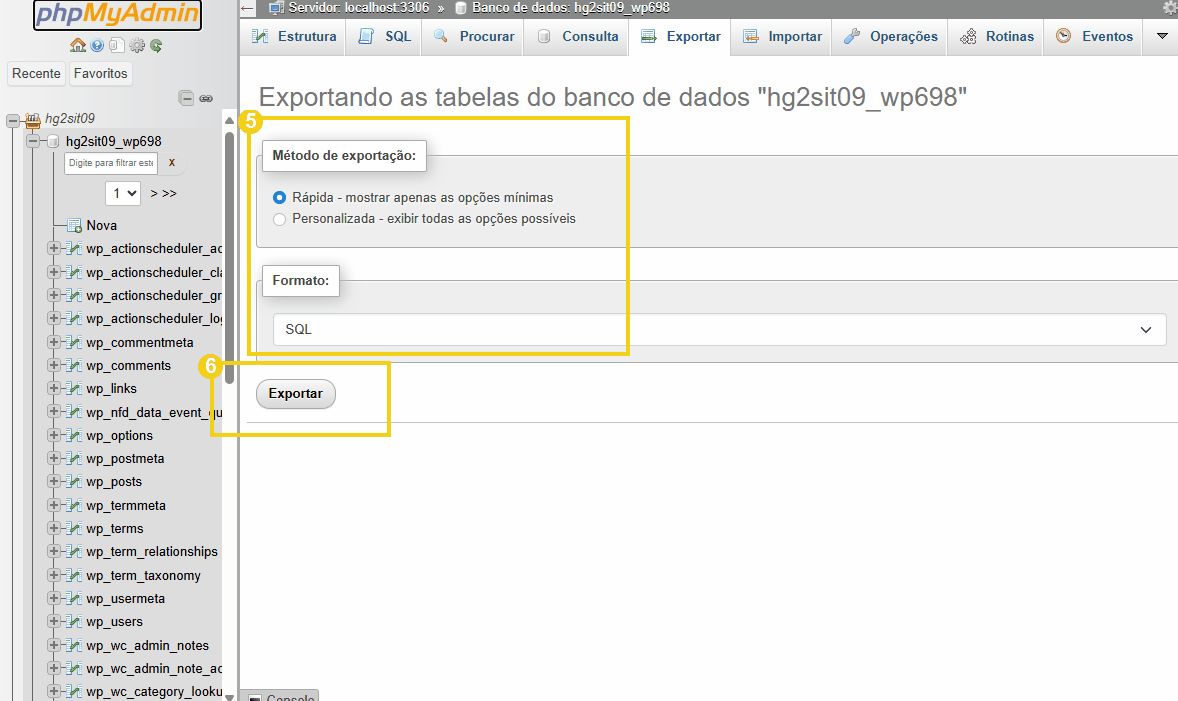Click table icon beside wp_term_taxonomy

tap(74, 576)
